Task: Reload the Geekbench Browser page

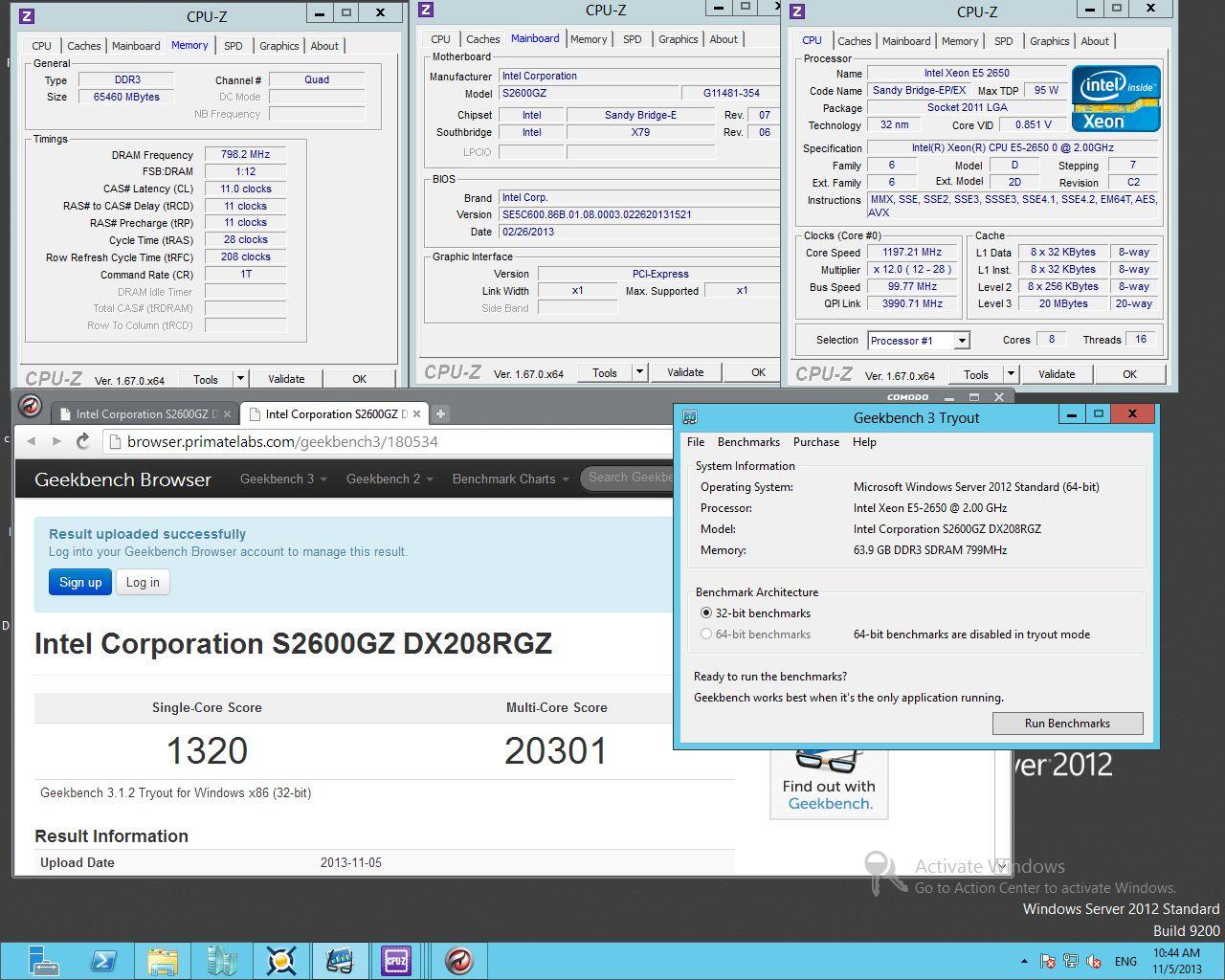Action: [x=83, y=441]
